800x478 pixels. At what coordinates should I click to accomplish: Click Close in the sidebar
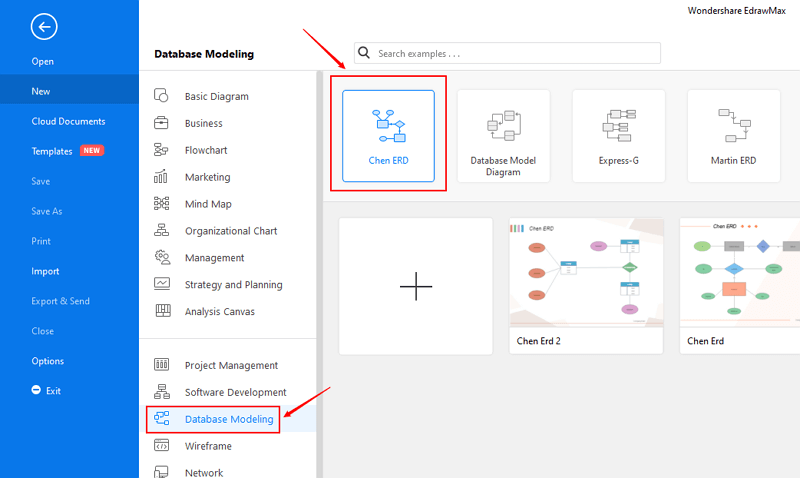[x=42, y=331]
